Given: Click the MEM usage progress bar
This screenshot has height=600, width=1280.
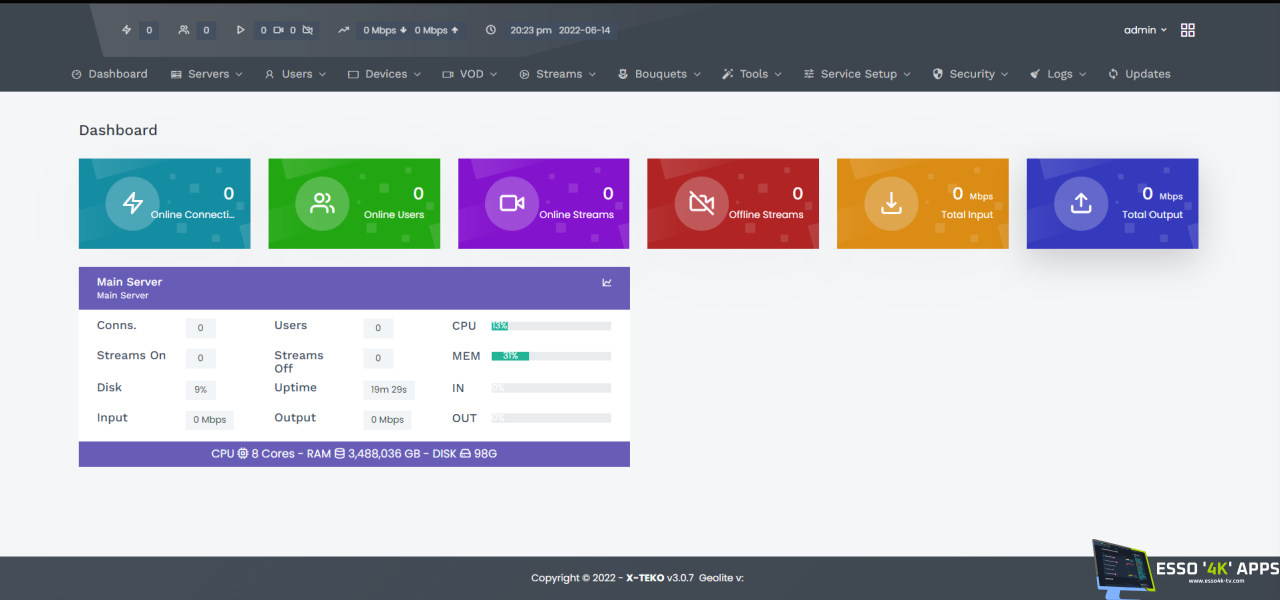Looking at the screenshot, I should pos(551,356).
